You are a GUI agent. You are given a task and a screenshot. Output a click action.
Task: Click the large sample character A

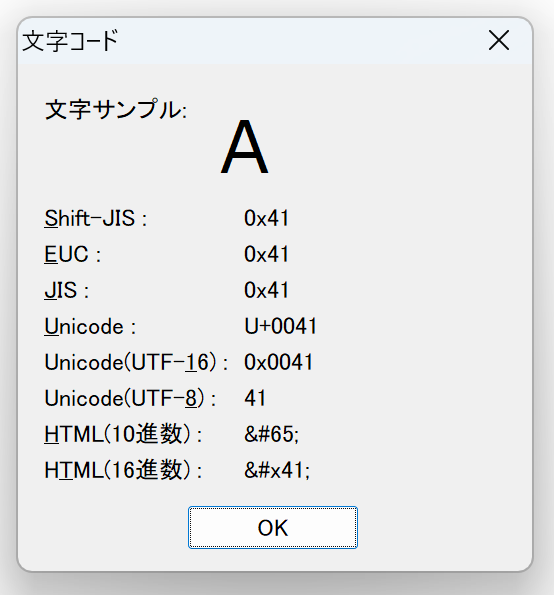point(244,147)
